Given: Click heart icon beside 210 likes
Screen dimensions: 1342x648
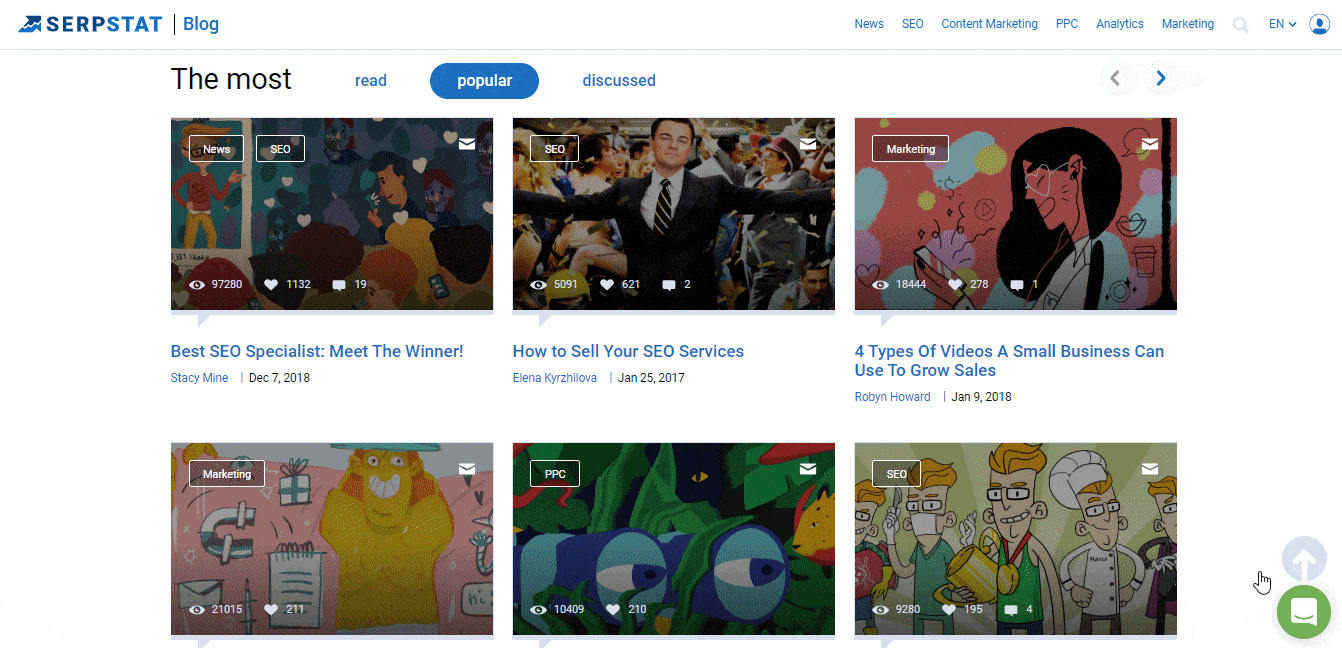Looking at the screenshot, I should tap(613, 609).
